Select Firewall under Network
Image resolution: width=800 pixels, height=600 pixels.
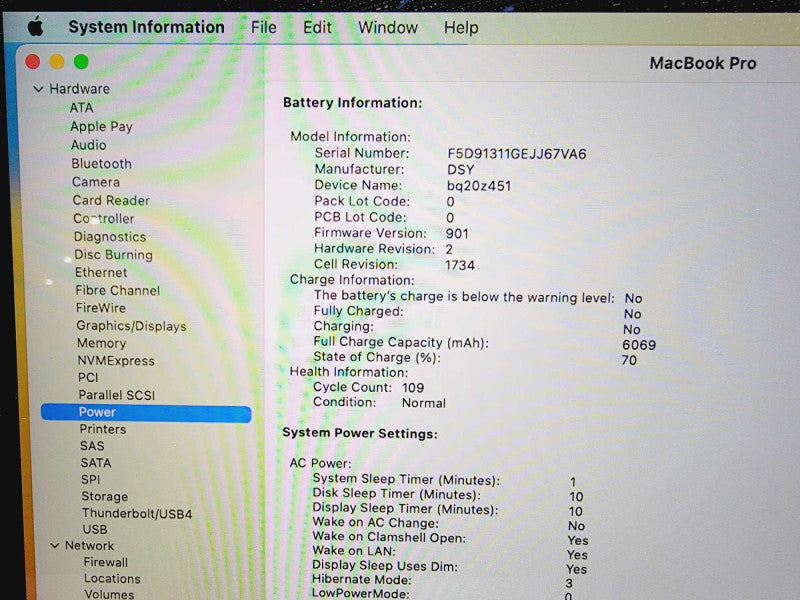coord(106,562)
